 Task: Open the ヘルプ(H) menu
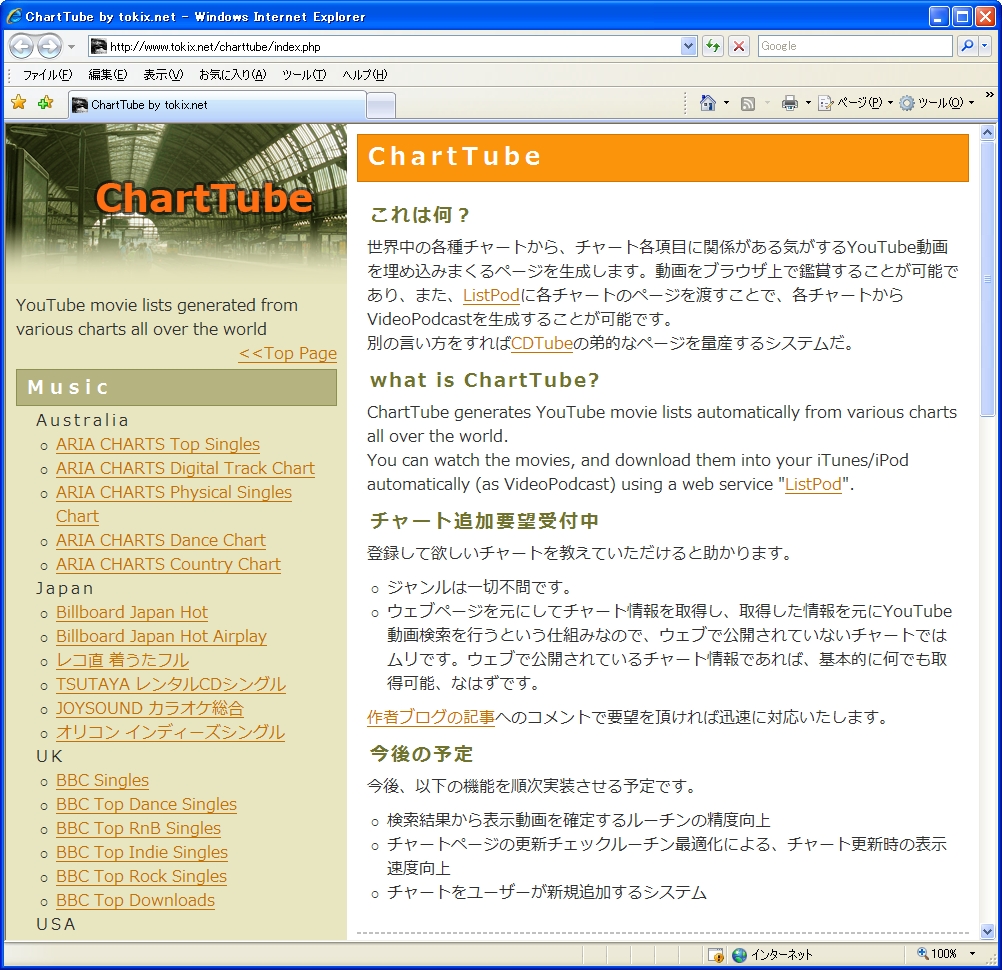pyautogui.click(x=364, y=75)
